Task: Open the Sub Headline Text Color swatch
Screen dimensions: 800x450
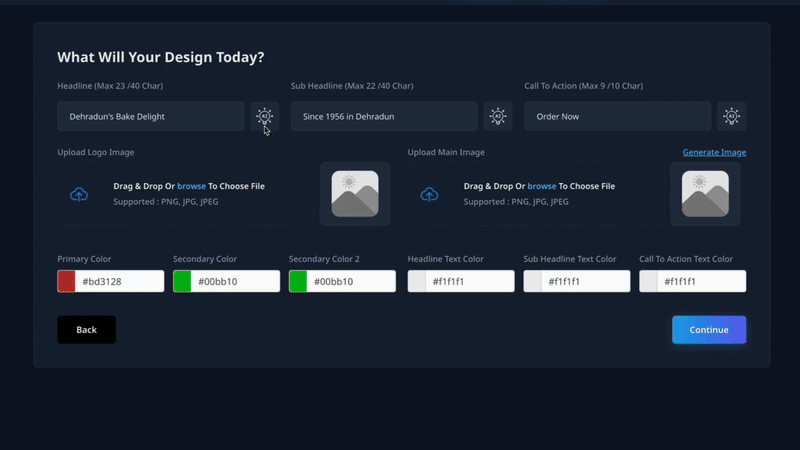Action: 533,281
